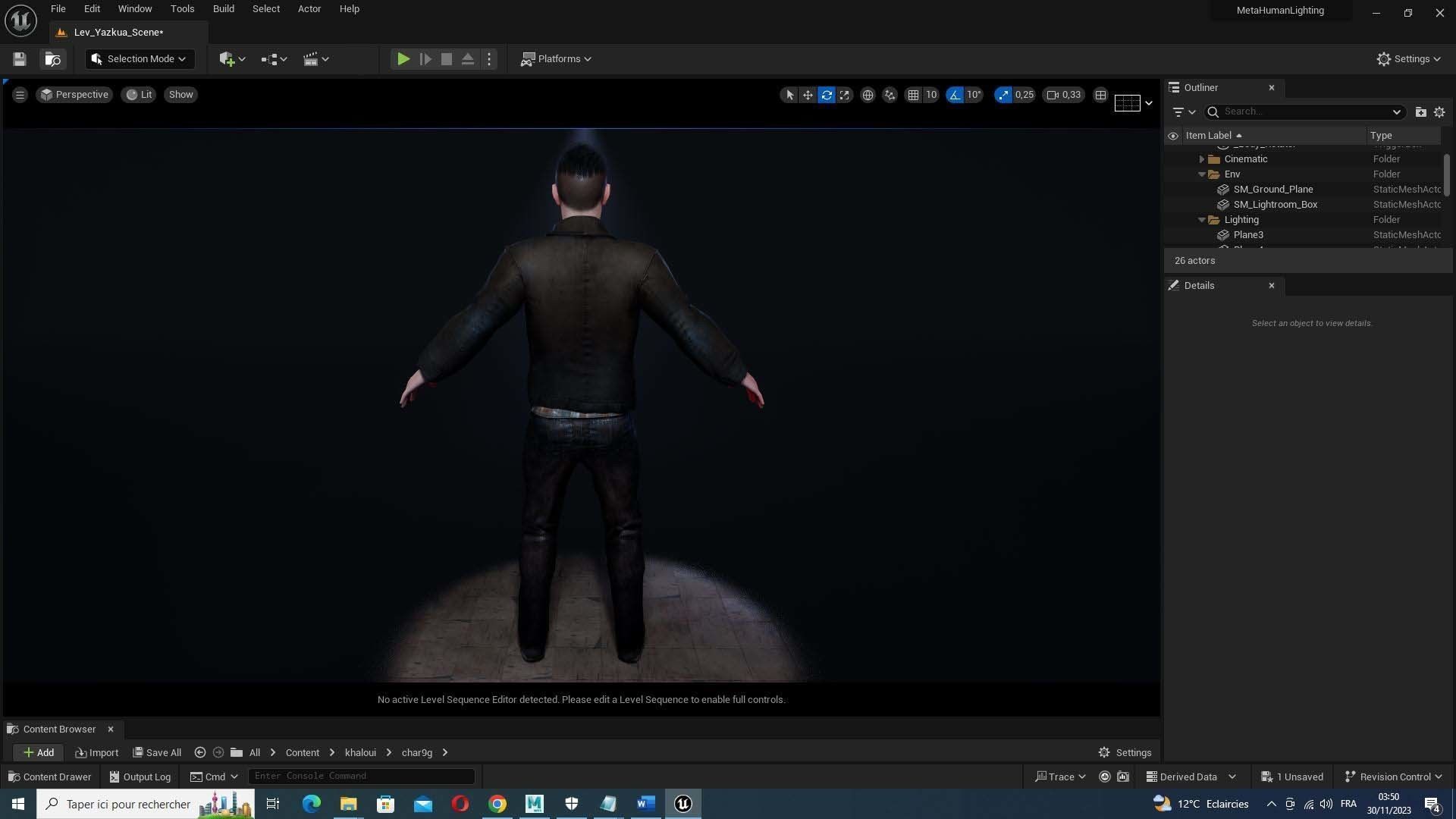Image resolution: width=1456 pixels, height=819 pixels.
Task: Toggle rotation angle snapping
Action: coord(955,95)
